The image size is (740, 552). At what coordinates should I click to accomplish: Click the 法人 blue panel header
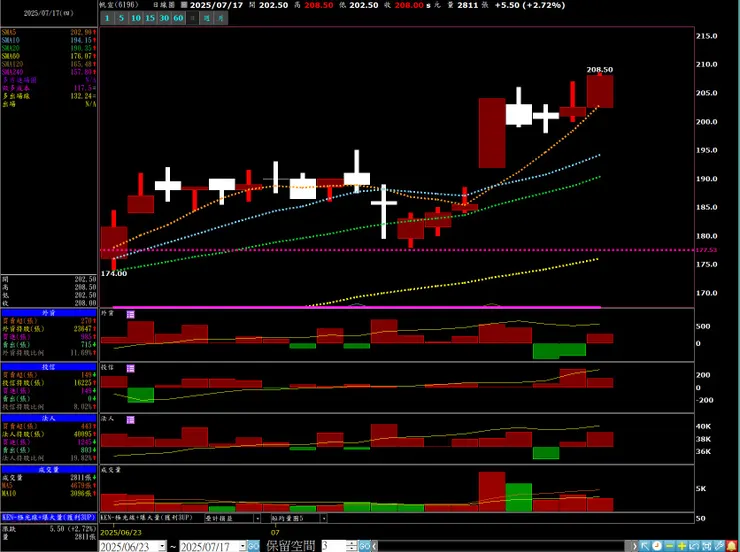[49, 418]
